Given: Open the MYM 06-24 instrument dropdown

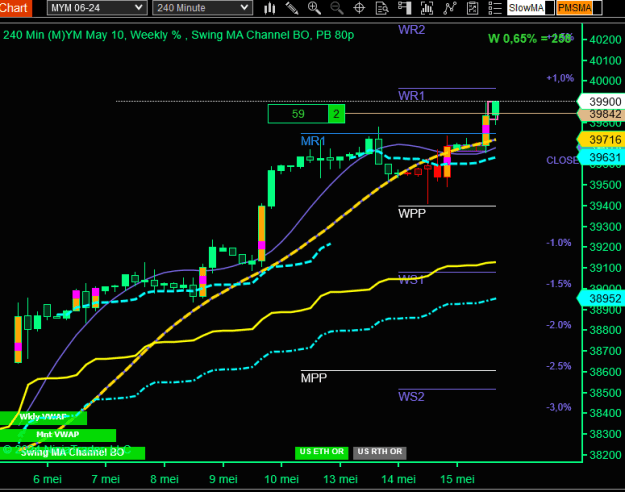Looking at the screenshot, I should [x=97, y=8].
